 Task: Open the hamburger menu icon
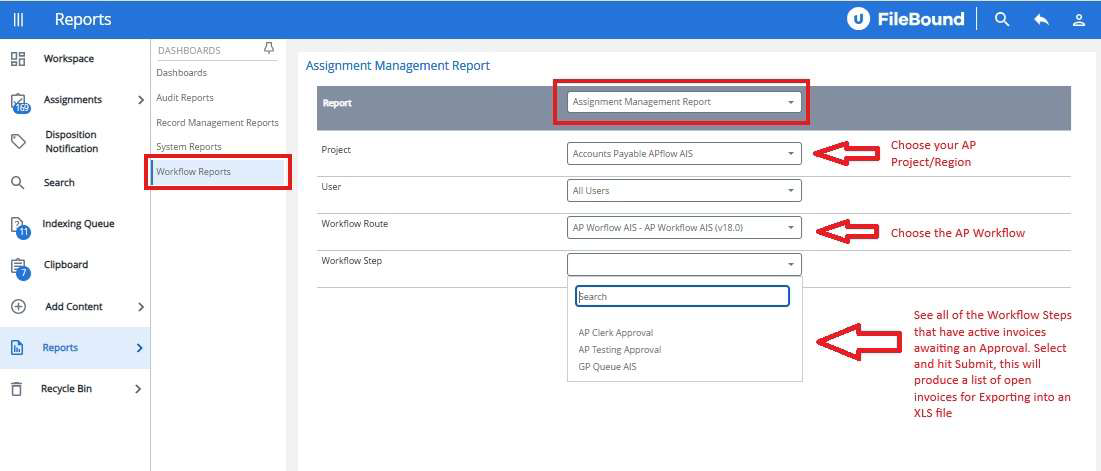(18, 20)
